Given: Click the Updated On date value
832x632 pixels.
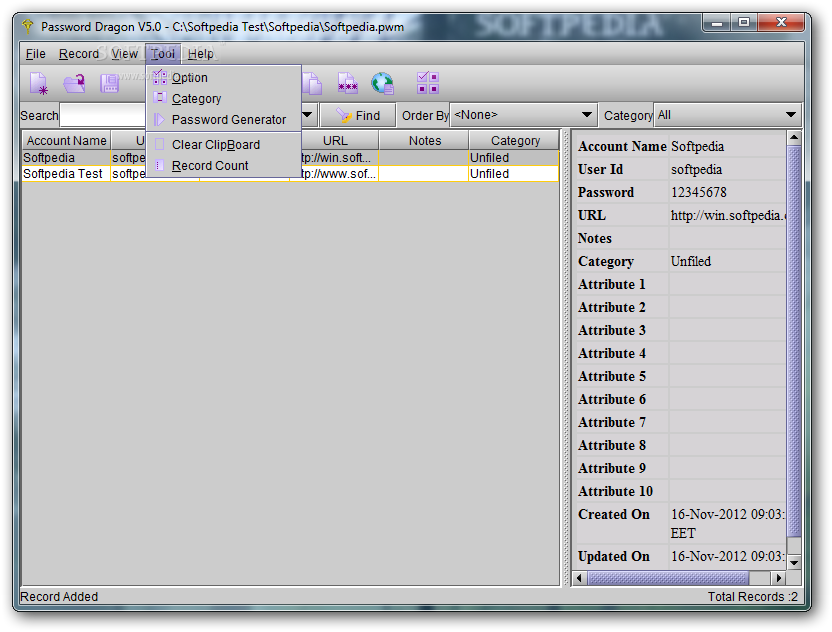Looking at the screenshot, I should 728,556.
